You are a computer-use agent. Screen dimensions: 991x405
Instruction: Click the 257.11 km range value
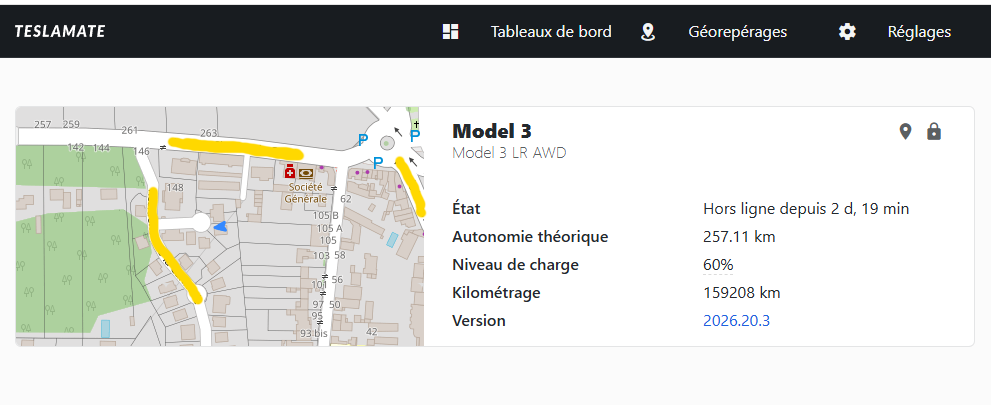tap(739, 237)
